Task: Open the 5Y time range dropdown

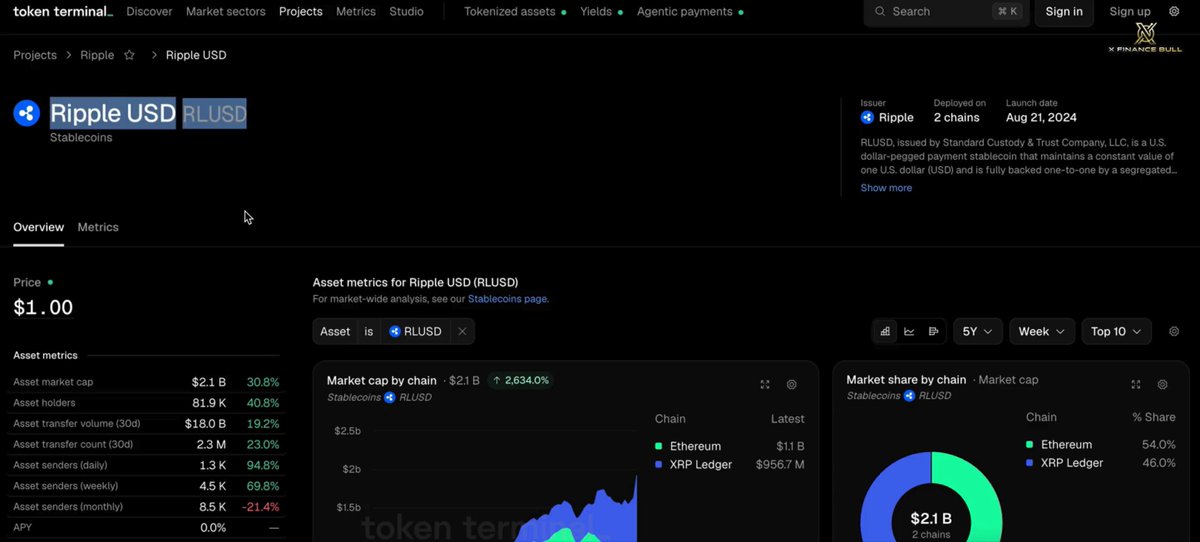Action: 977,331
